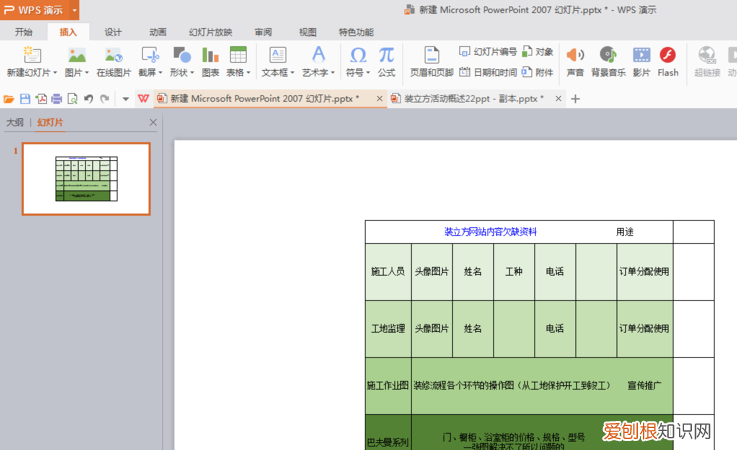Expand the 截屏 dropdown arrow
Screen dimensions: 737x450
[x=160, y=73]
